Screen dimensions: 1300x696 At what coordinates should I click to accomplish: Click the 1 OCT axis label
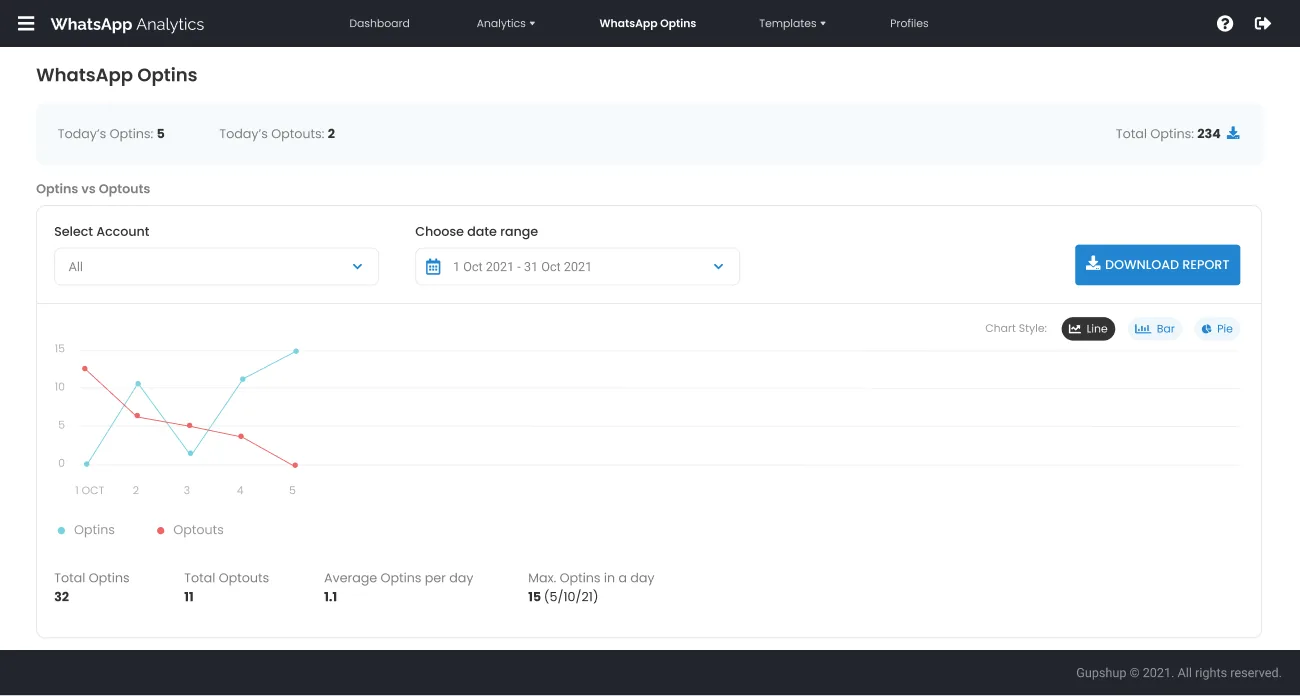tap(90, 490)
